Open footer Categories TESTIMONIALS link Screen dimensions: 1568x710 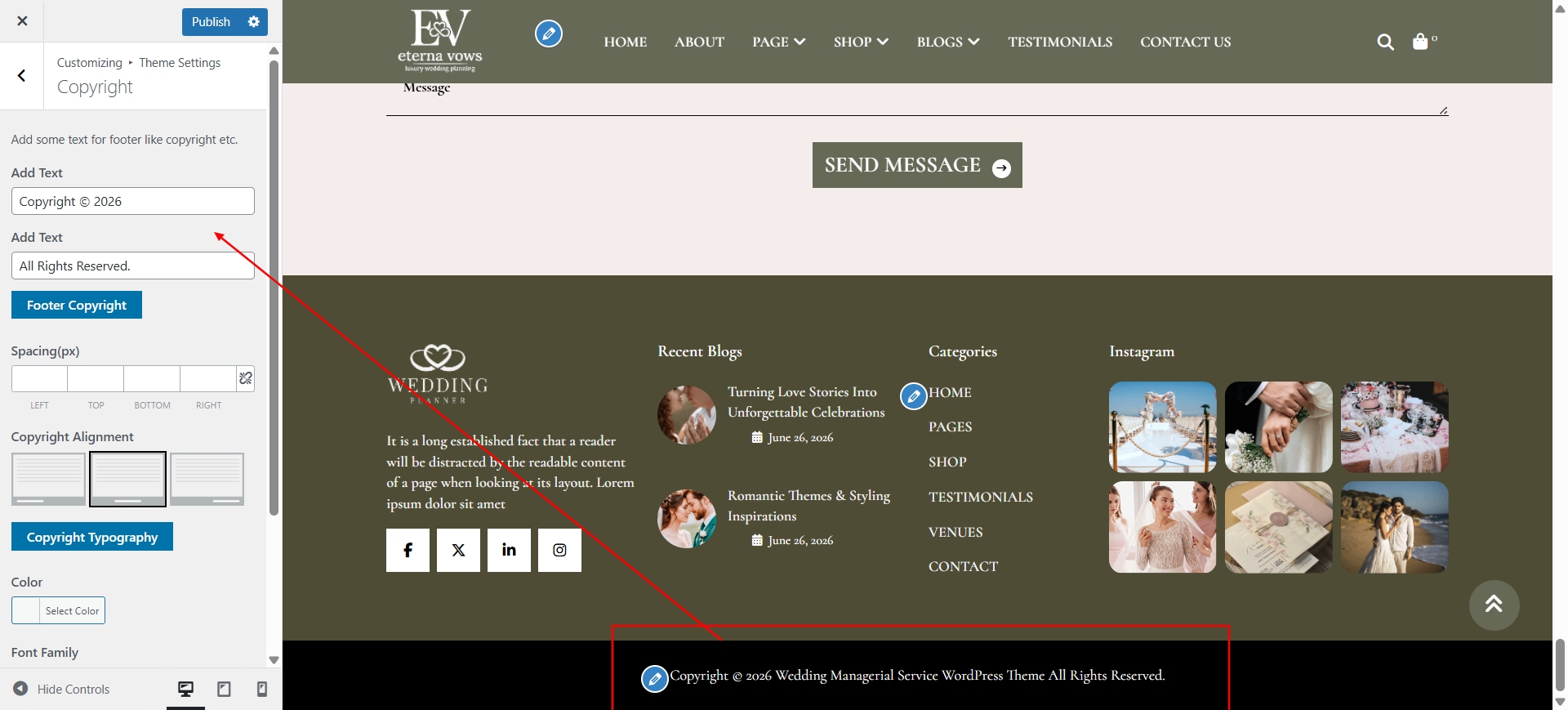click(x=981, y=497)
